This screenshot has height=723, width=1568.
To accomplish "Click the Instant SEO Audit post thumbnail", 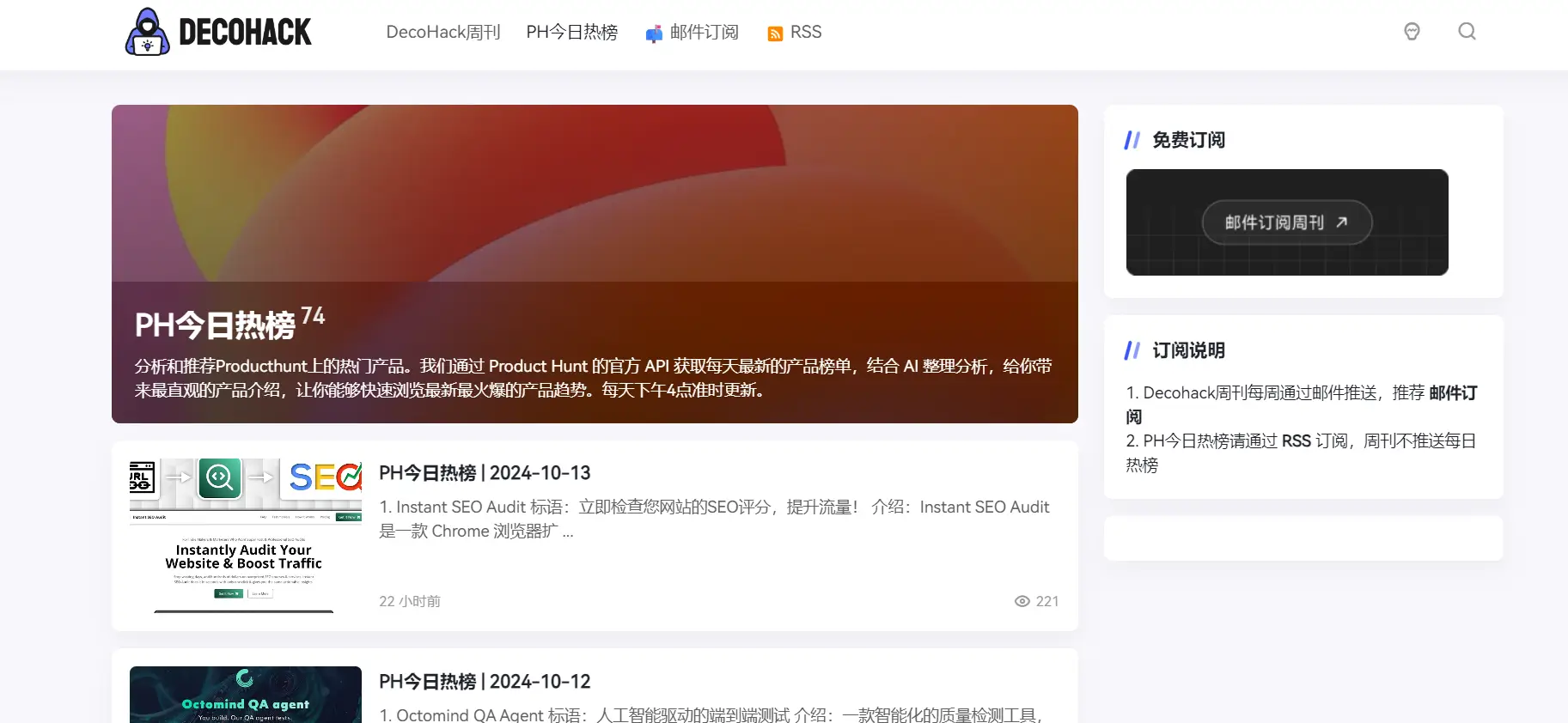I will click(245, 536).
